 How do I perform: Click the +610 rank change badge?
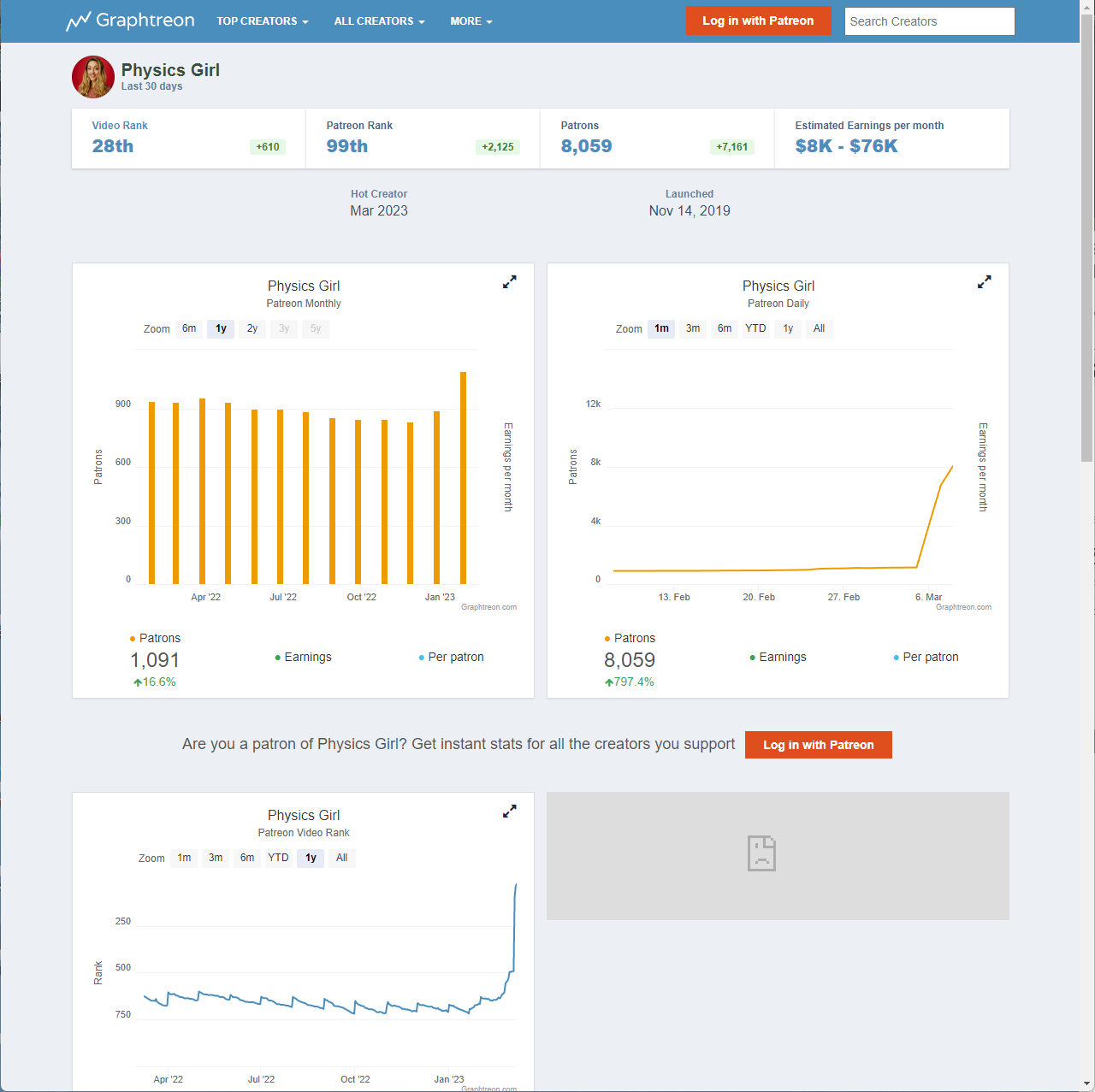click(268, 147)
